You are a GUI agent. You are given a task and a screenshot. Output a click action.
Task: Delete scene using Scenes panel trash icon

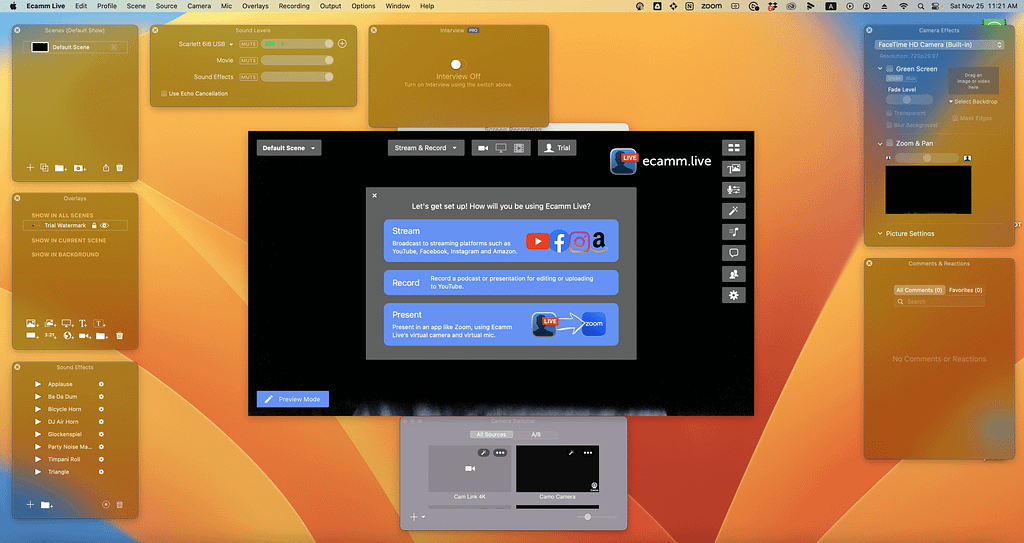[x=119, y=168]
